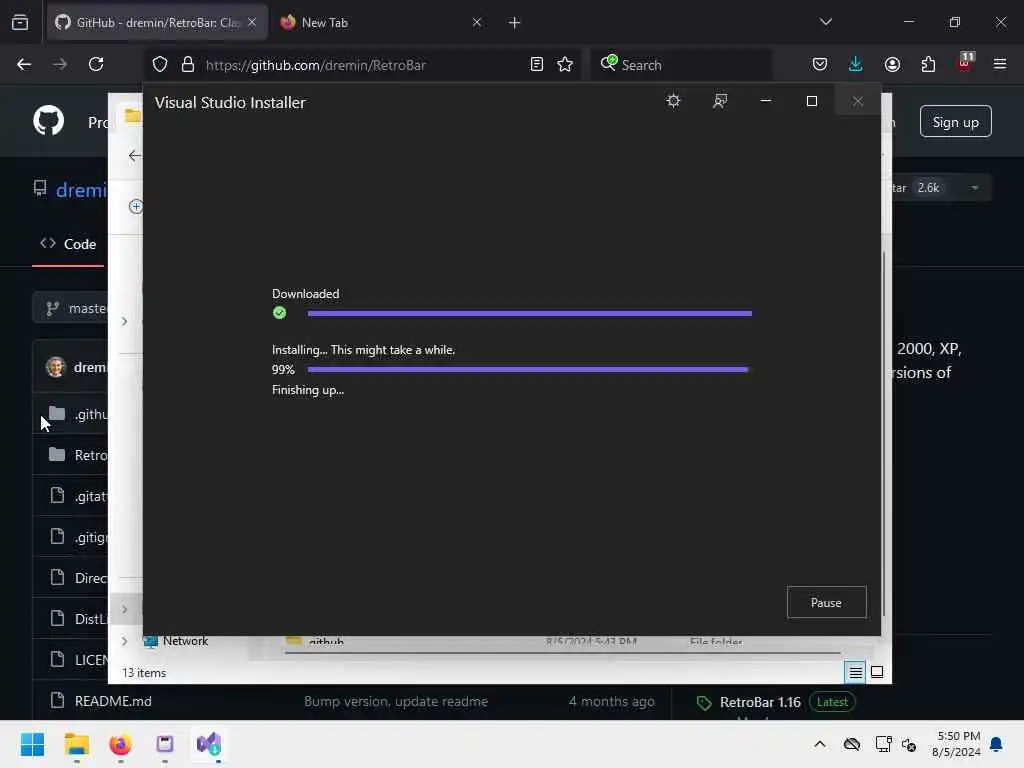
Task: Pause the Visual Studio installation
Action: [x=826, y=602]
